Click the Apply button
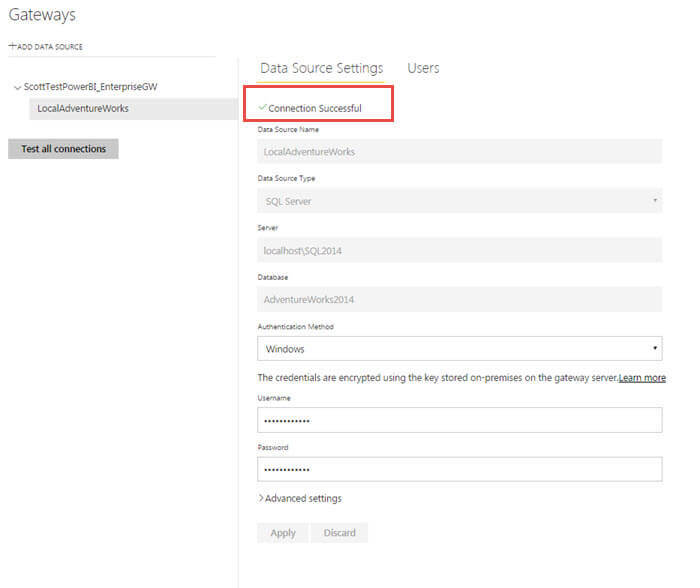The height and width of the screenshot is (588, 700). pos(283,533)
